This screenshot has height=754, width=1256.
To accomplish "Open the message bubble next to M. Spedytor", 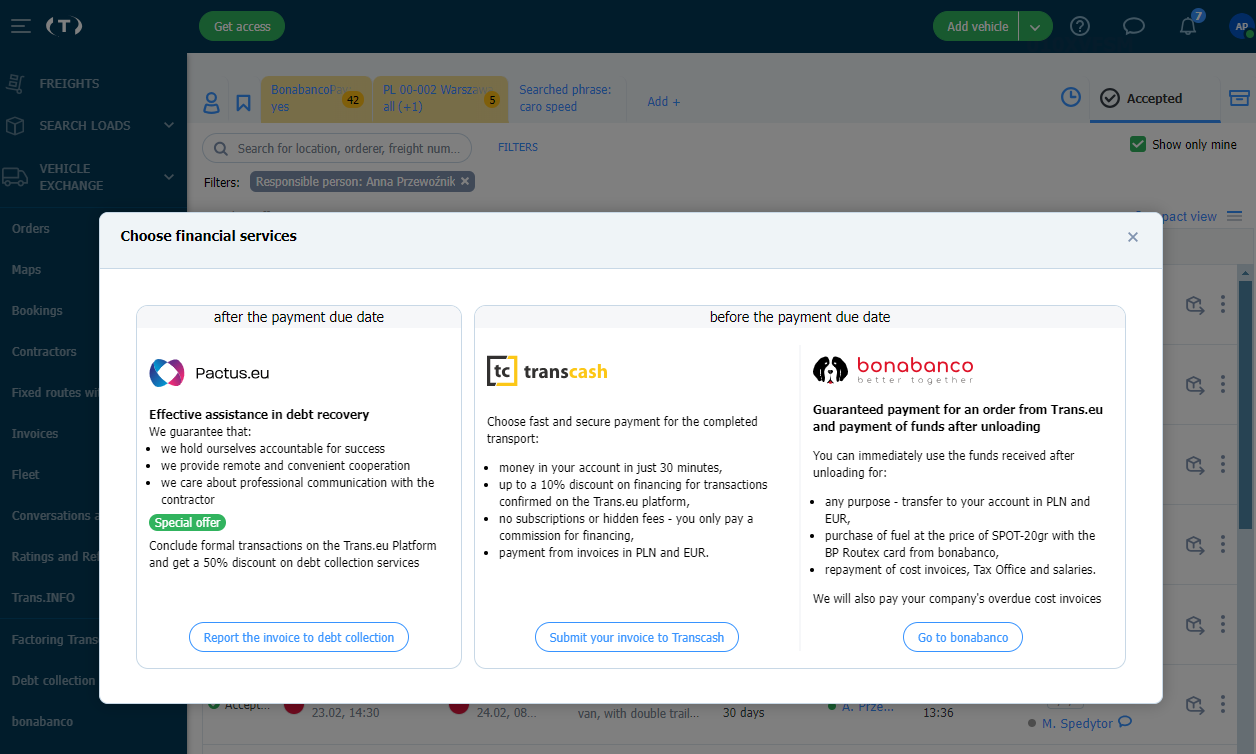I will [1125, 722].
